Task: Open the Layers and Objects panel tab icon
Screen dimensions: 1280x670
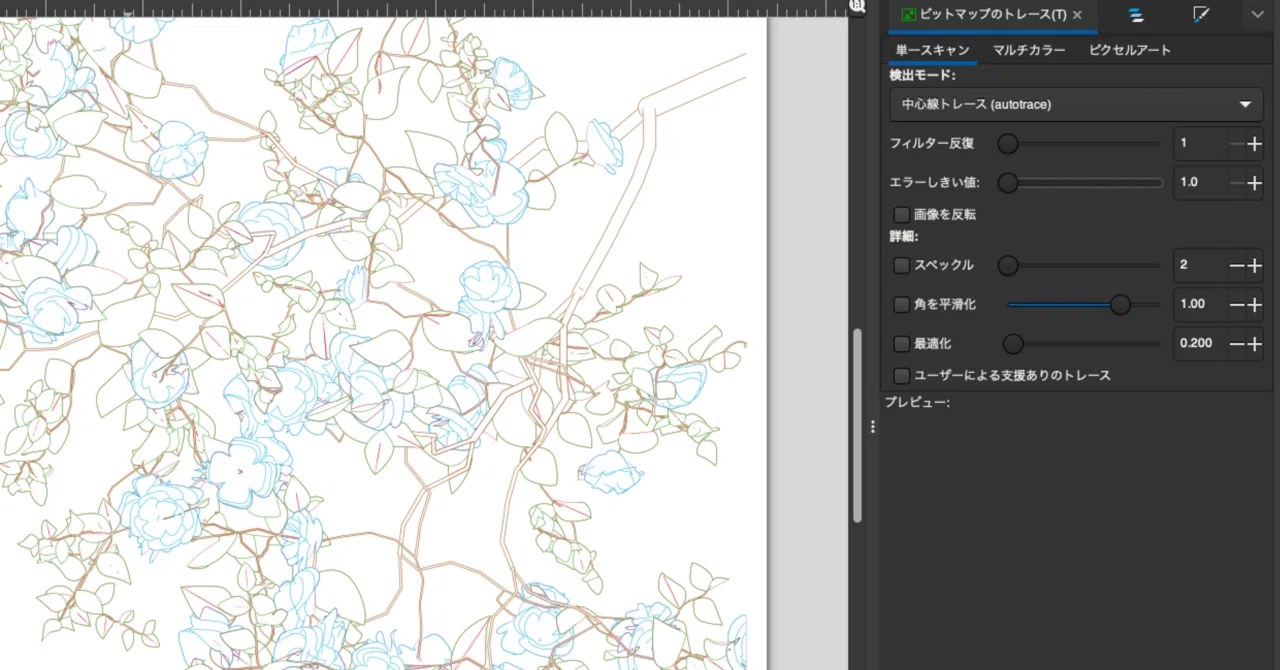Action: point(1136,15)
